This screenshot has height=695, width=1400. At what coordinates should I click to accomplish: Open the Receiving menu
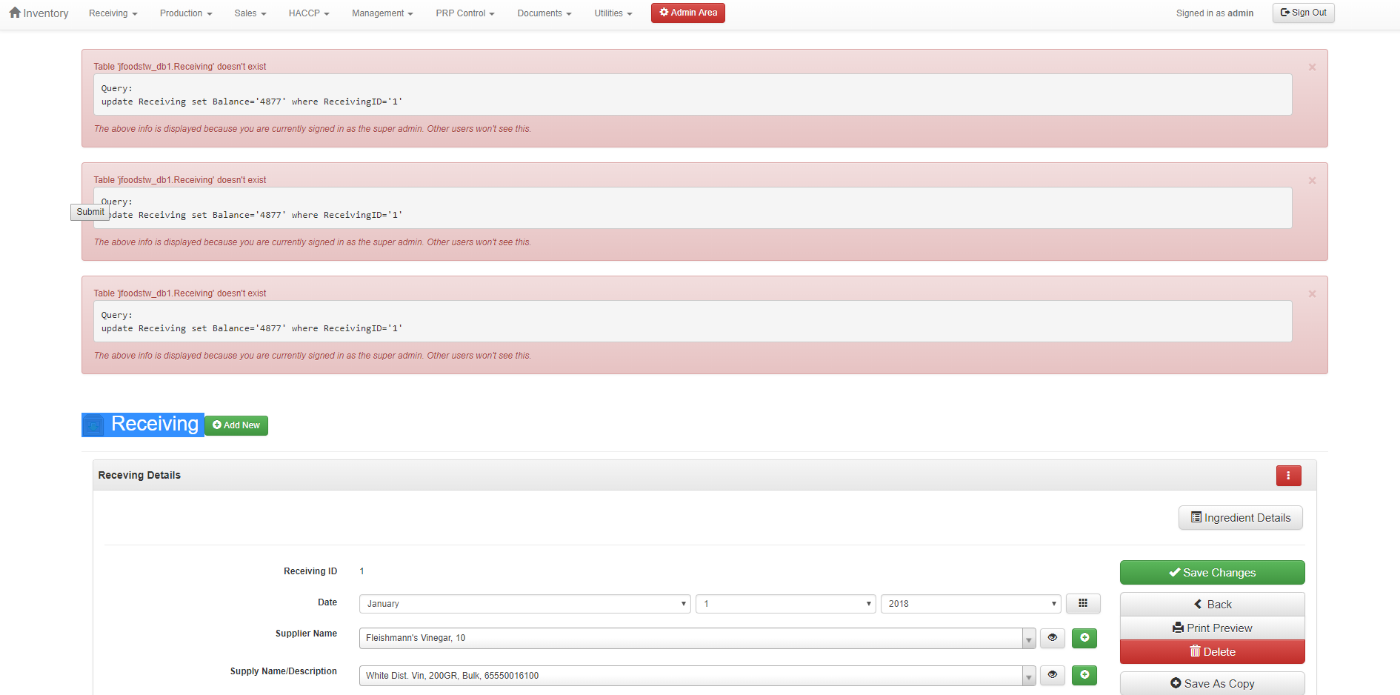pyautogui.click(x=113, y=13)
